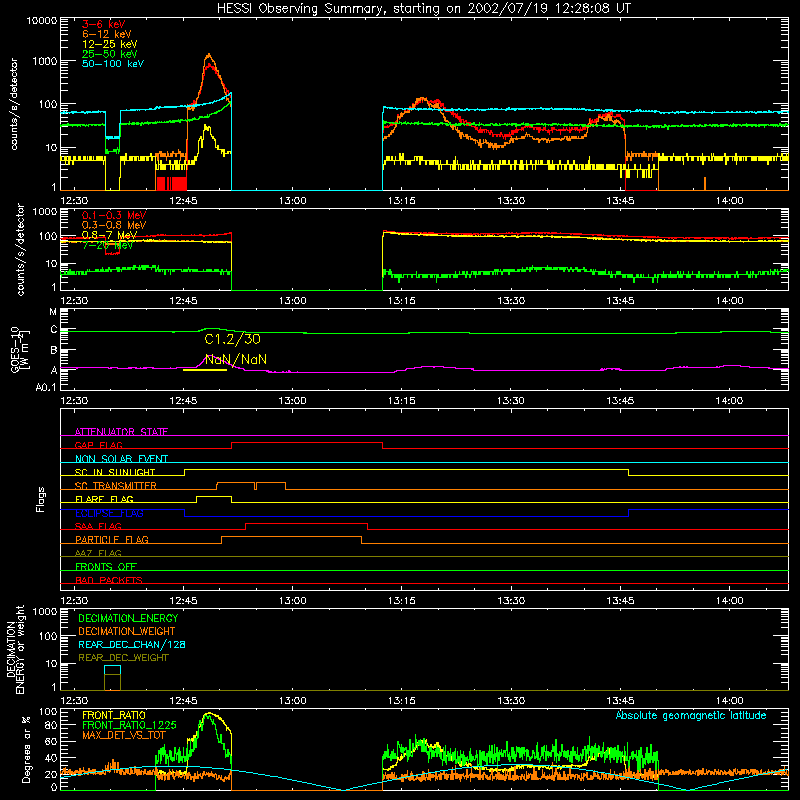Click the A0.1 tick label on the GOES axis

[x=46, y=388]
